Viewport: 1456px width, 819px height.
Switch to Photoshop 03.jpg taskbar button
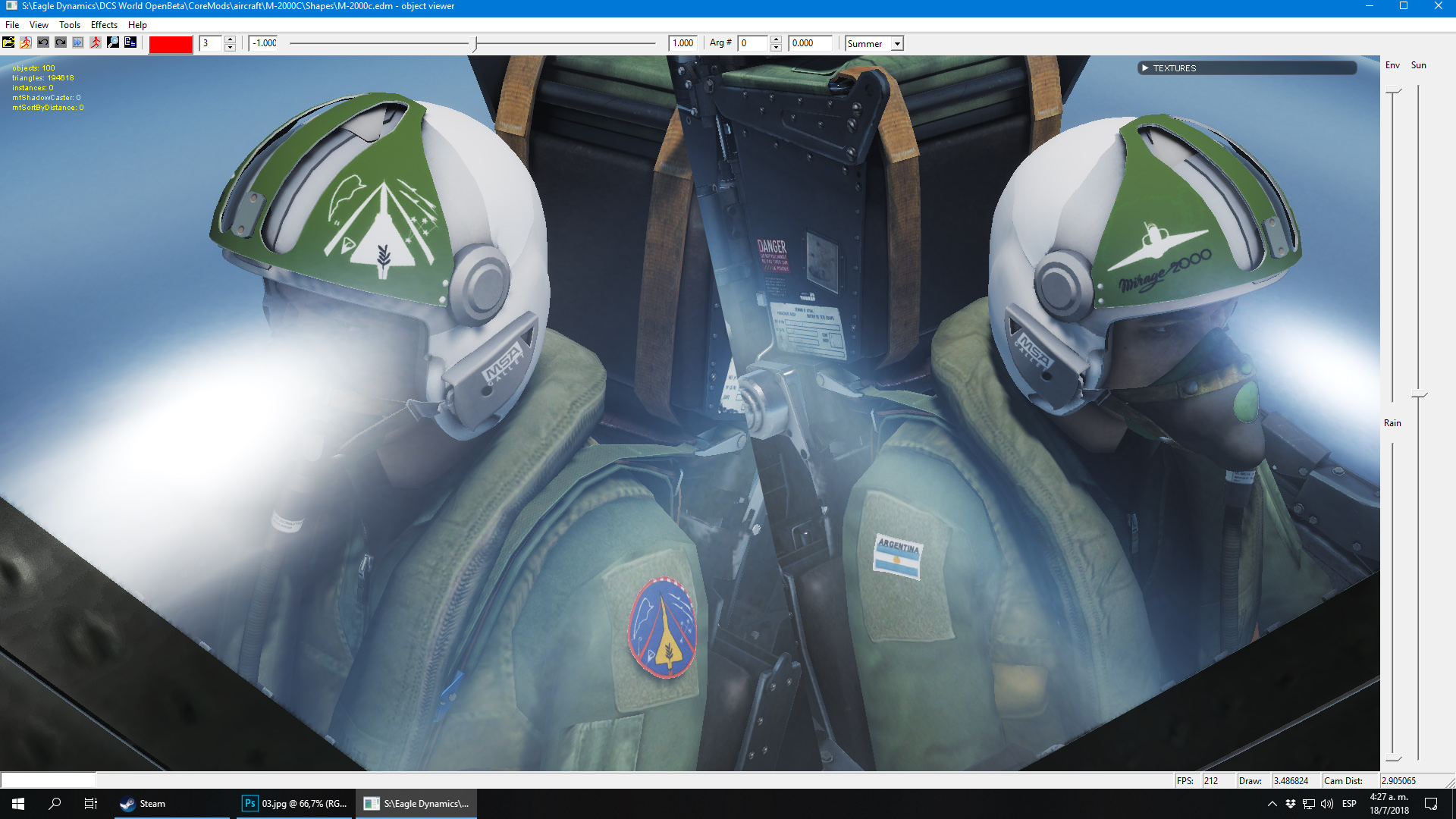tap(295, 804)
